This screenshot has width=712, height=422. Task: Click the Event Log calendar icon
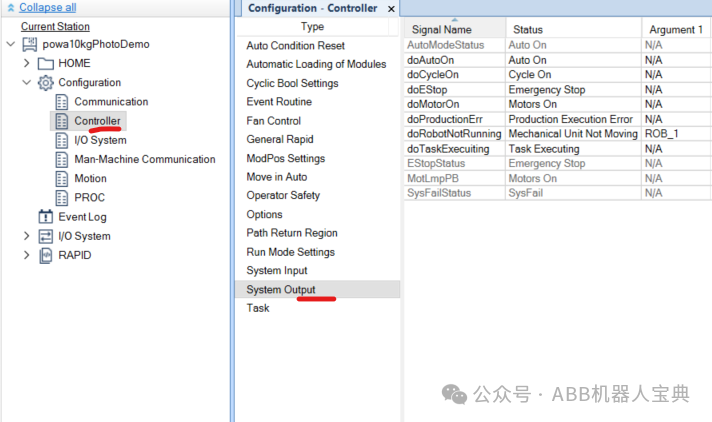[45, 217]
